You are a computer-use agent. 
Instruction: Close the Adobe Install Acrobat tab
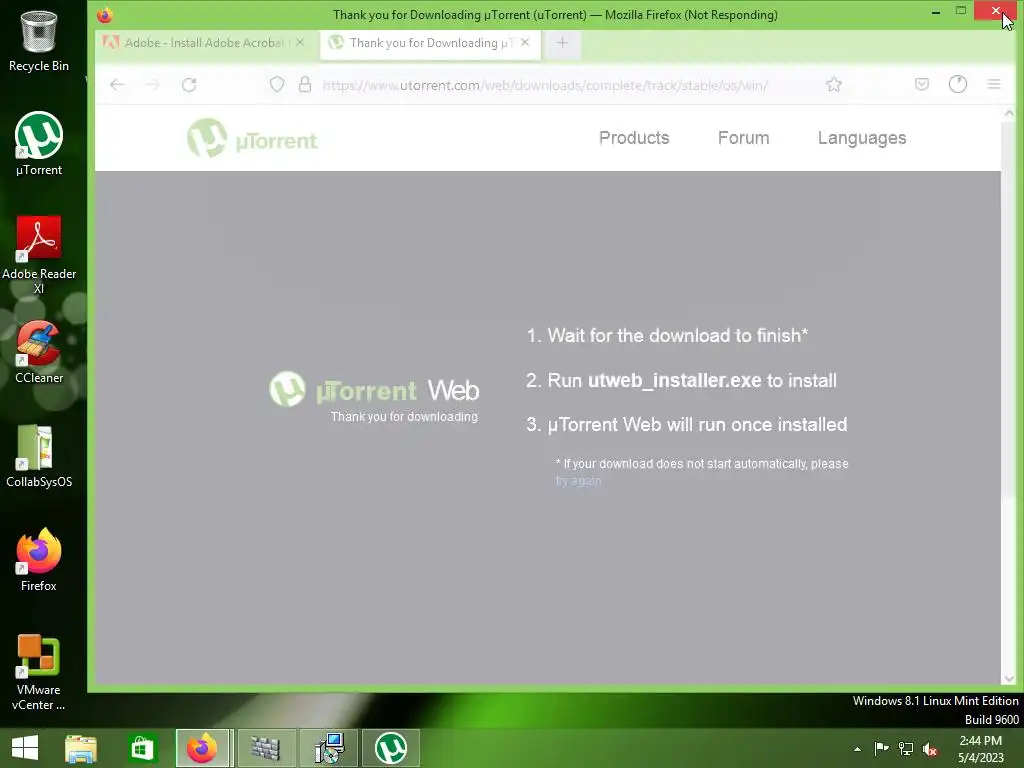pos(300,42)
